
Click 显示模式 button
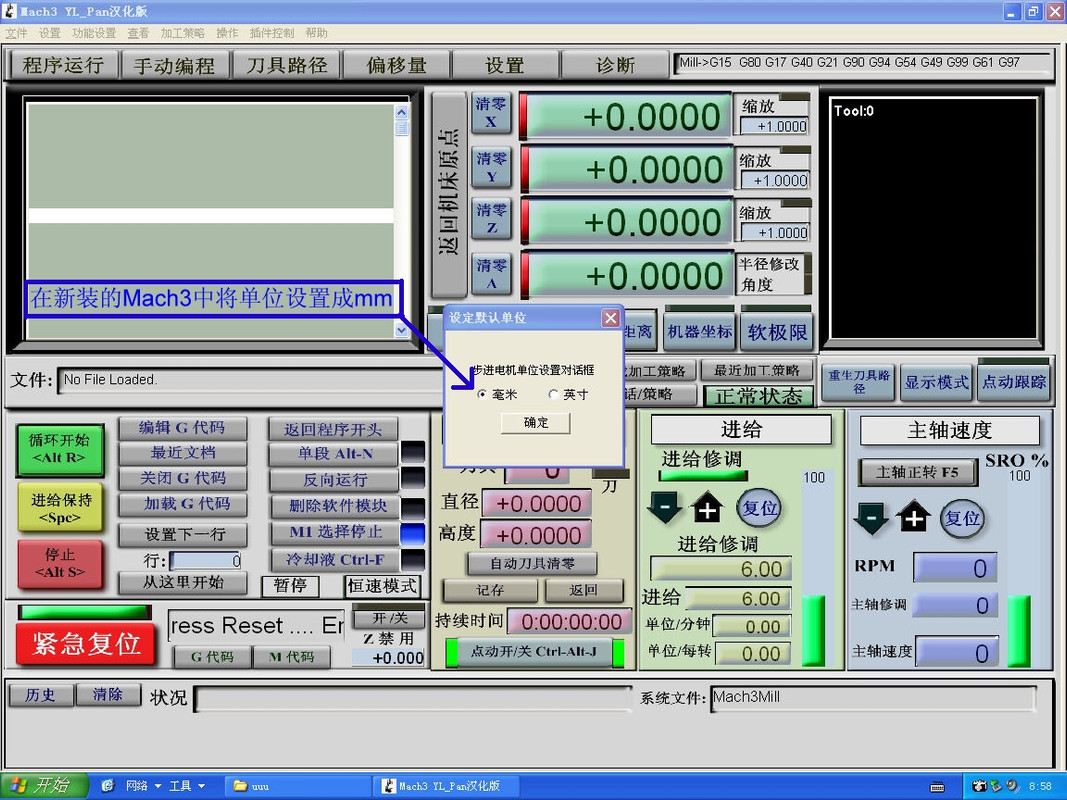point(936,382)
